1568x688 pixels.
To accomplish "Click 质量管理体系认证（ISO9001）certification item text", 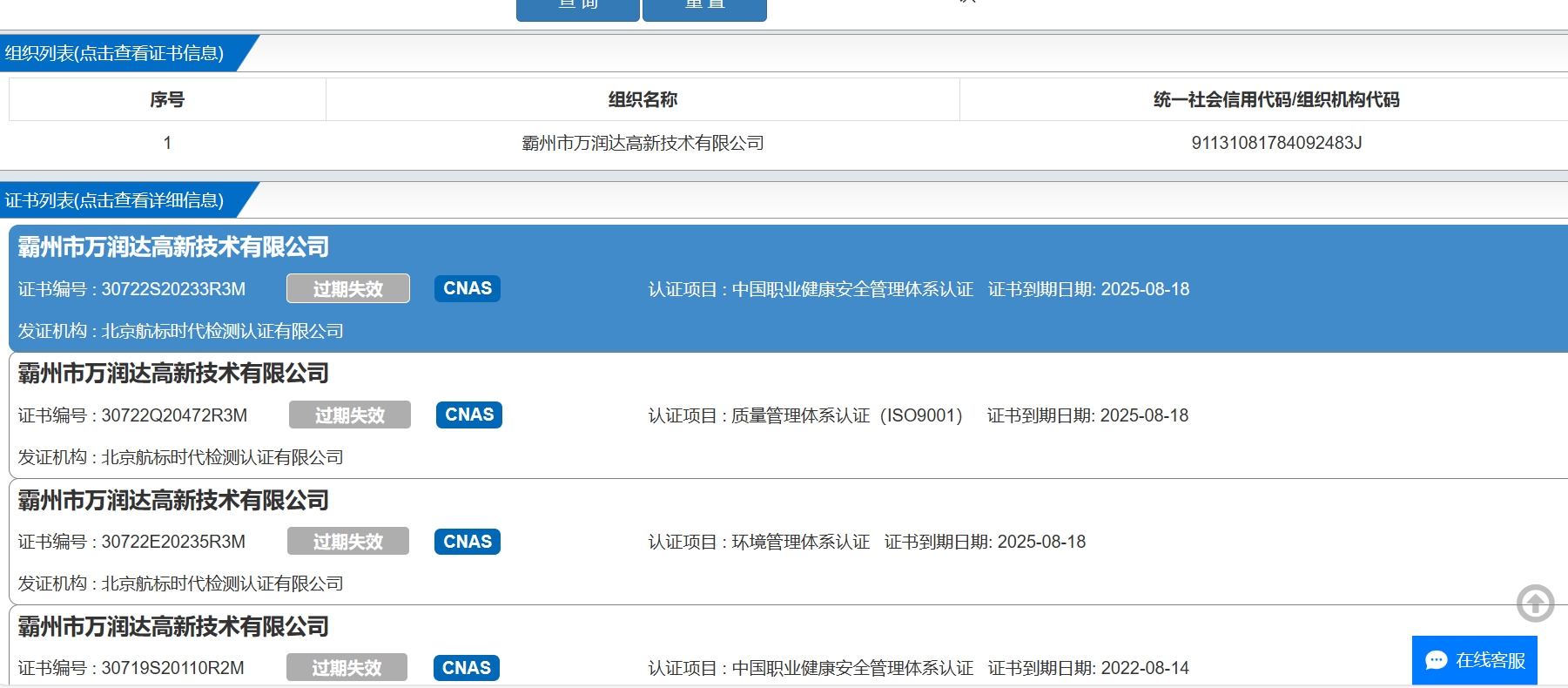I will pos(847,415).
